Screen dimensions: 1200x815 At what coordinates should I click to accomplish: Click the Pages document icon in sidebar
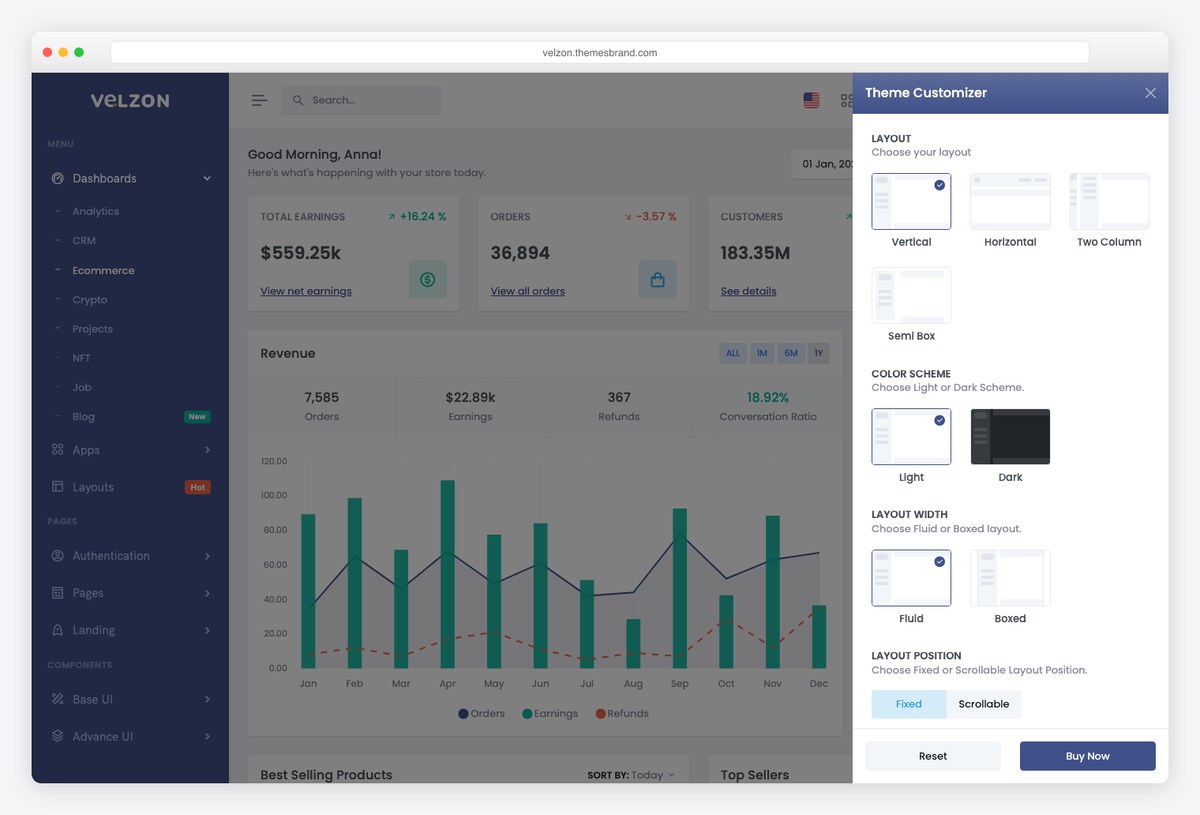tap(57, 593)
